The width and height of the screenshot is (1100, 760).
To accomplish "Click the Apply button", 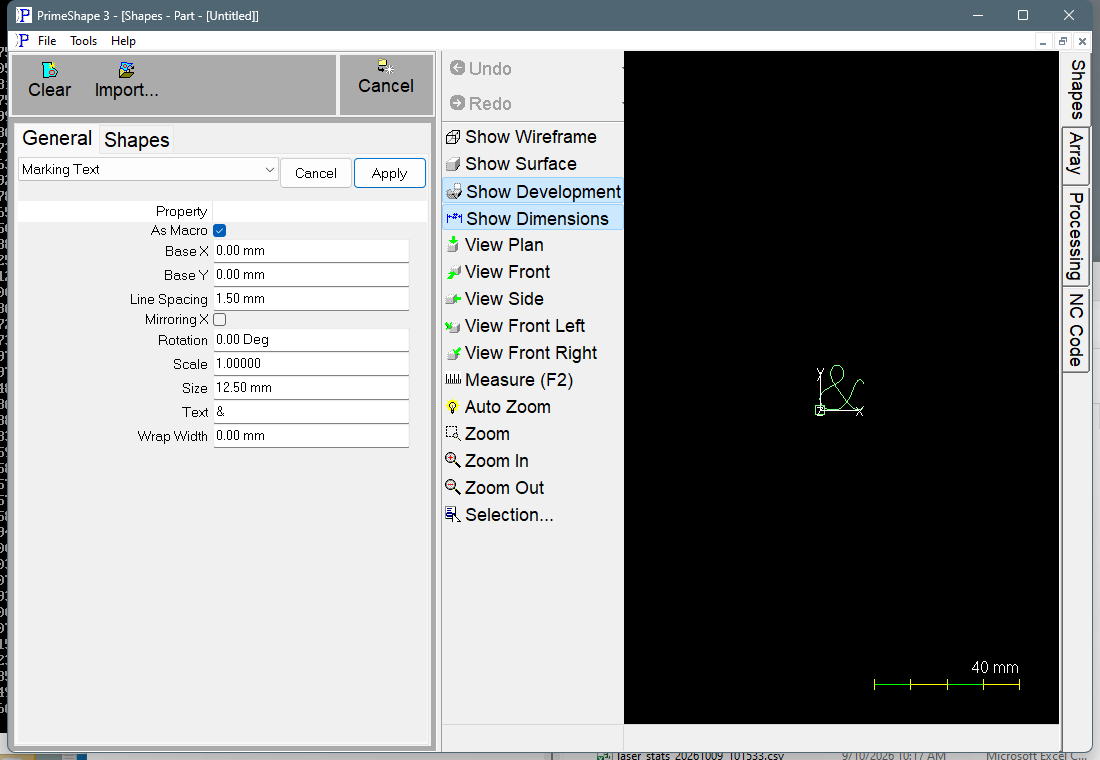I will coord(389,173).
